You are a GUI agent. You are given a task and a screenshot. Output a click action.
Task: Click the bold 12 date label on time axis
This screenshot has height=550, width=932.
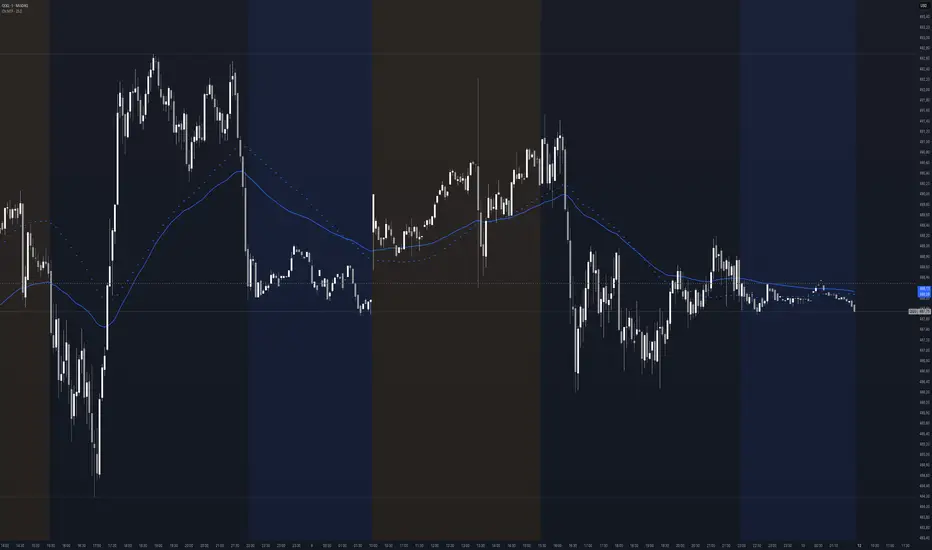point(859,545)
